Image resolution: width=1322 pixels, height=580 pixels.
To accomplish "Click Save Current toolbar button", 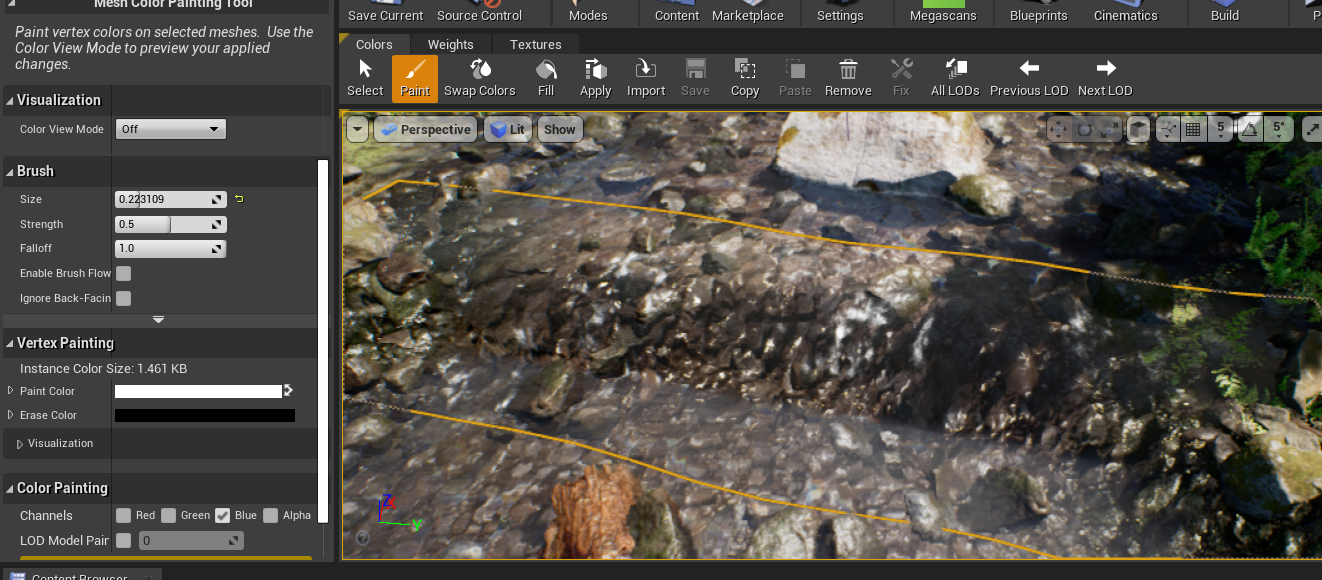I will click(386, 13).
